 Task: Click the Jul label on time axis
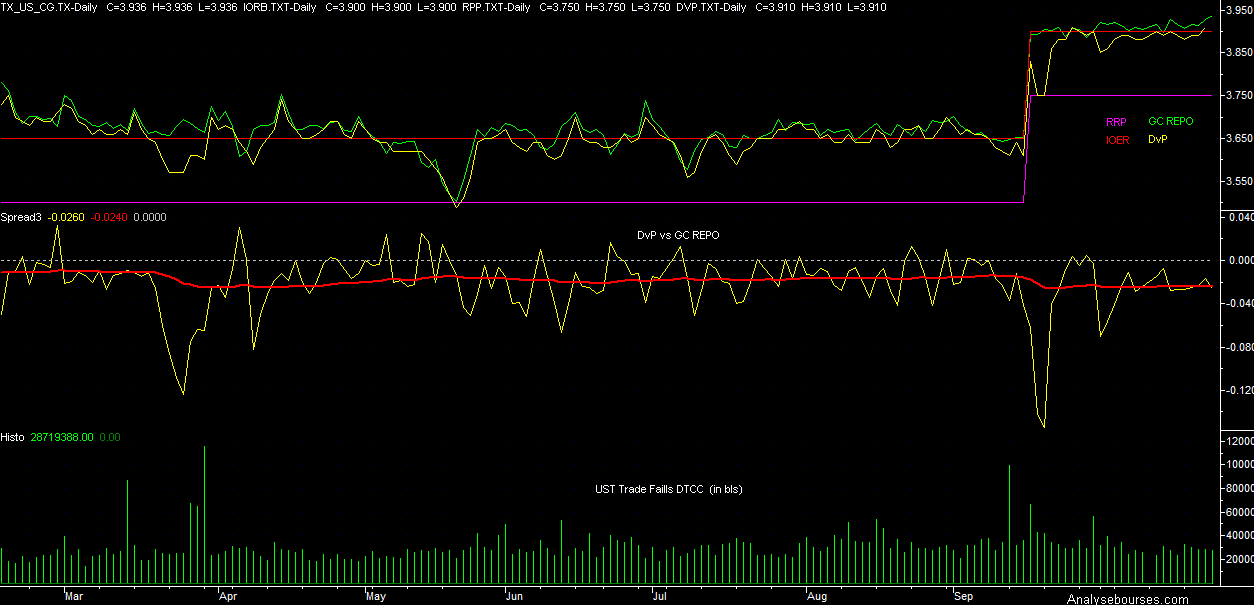[x=660, y=596]
